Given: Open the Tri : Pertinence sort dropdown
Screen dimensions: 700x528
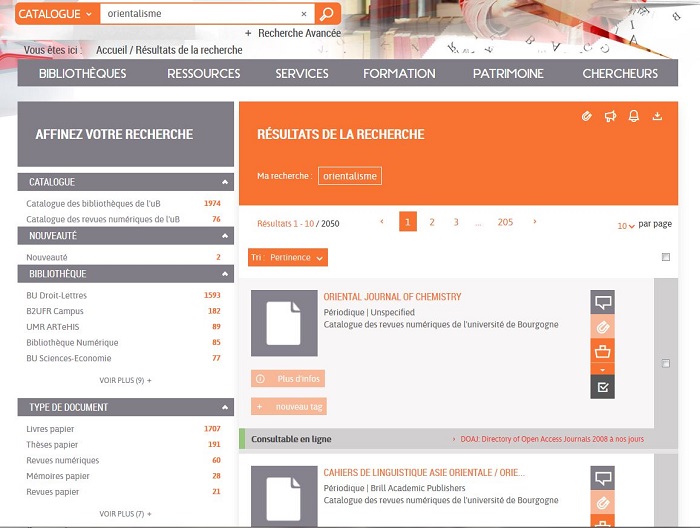Looking at the screenshot, I should click(x=288, y=257).
